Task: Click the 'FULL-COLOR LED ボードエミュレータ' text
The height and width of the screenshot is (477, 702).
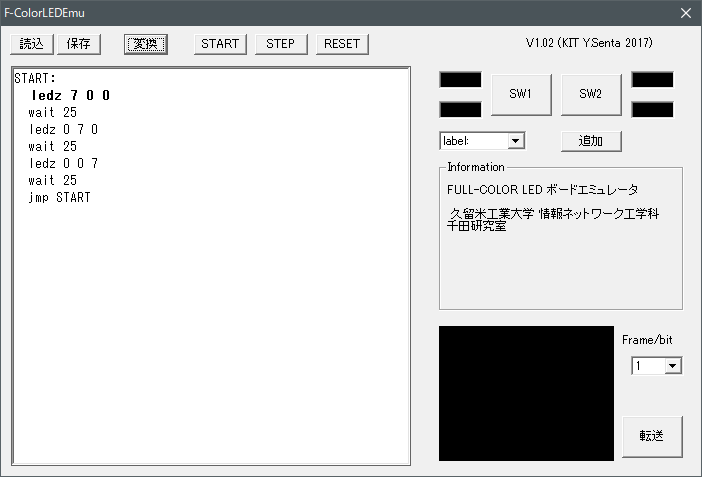Action: 543,190
